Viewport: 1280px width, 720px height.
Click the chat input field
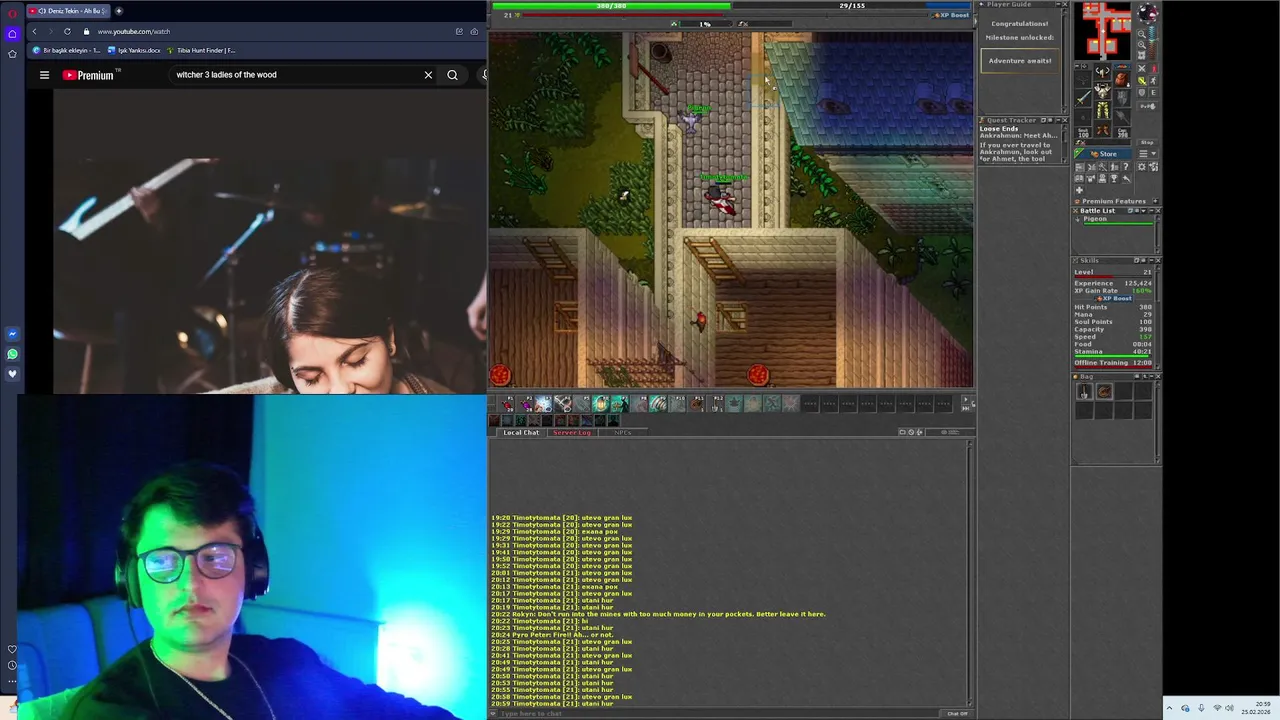(718, 713)
